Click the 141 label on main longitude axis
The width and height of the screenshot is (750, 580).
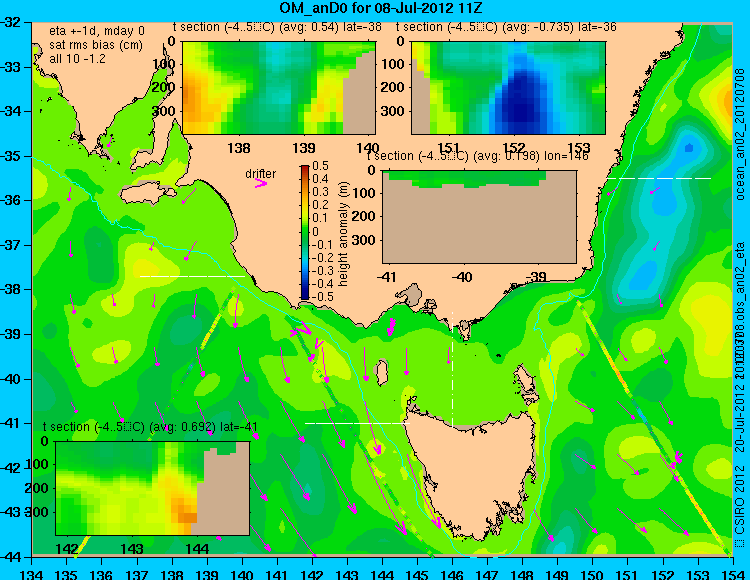click(277, 573)
